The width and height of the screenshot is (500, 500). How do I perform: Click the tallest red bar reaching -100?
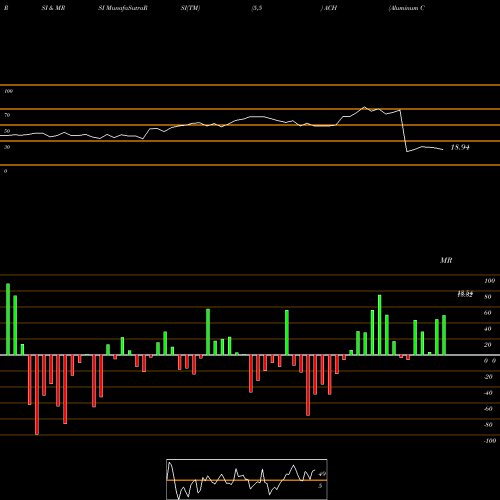pos(37,395)
